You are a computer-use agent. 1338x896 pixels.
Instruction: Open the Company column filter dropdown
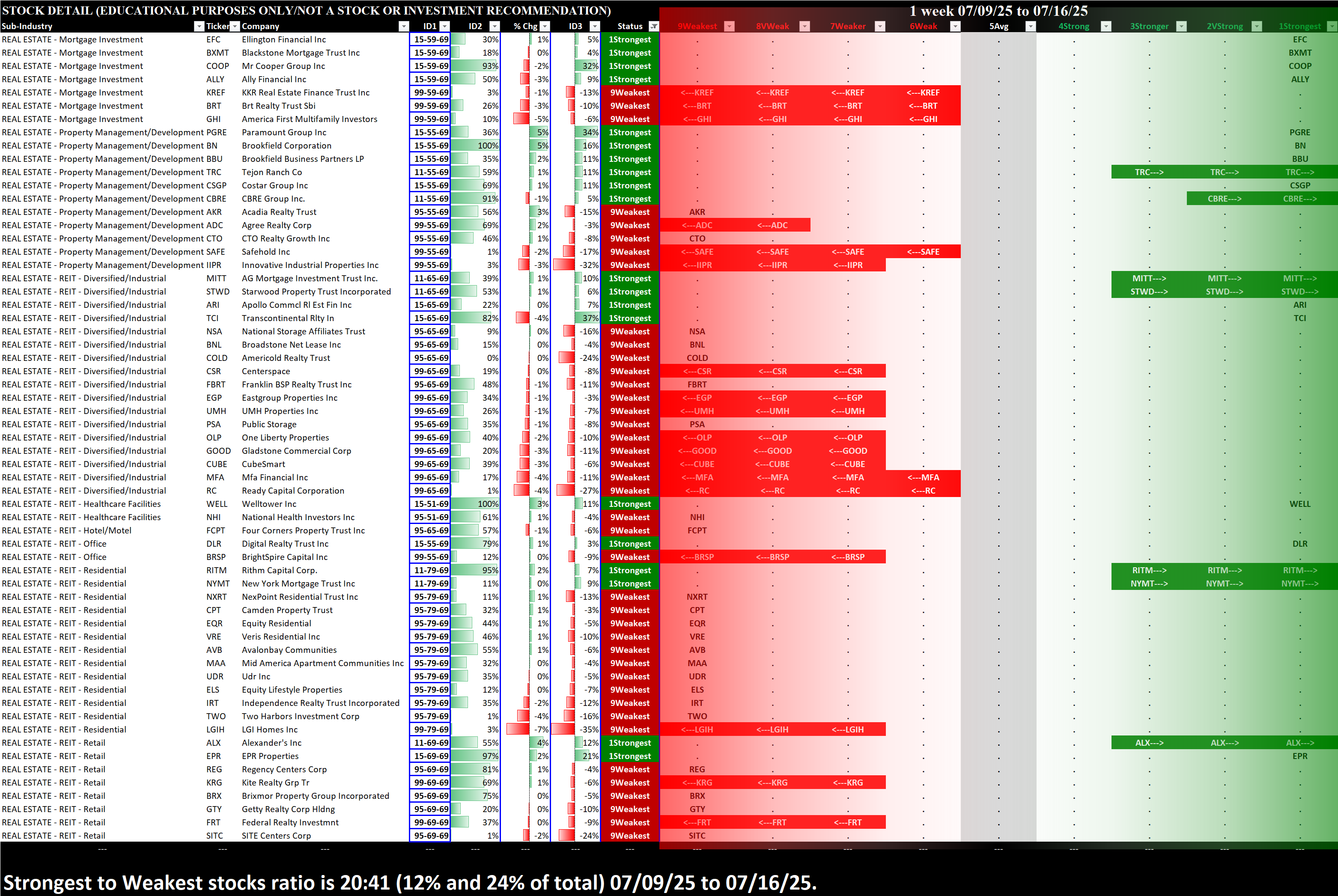[x=403, y=26]
